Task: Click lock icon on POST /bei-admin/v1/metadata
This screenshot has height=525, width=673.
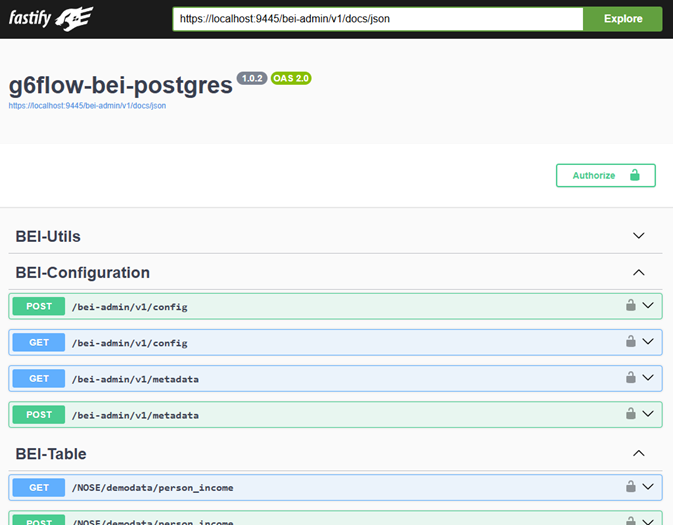Action: (631, 413)
